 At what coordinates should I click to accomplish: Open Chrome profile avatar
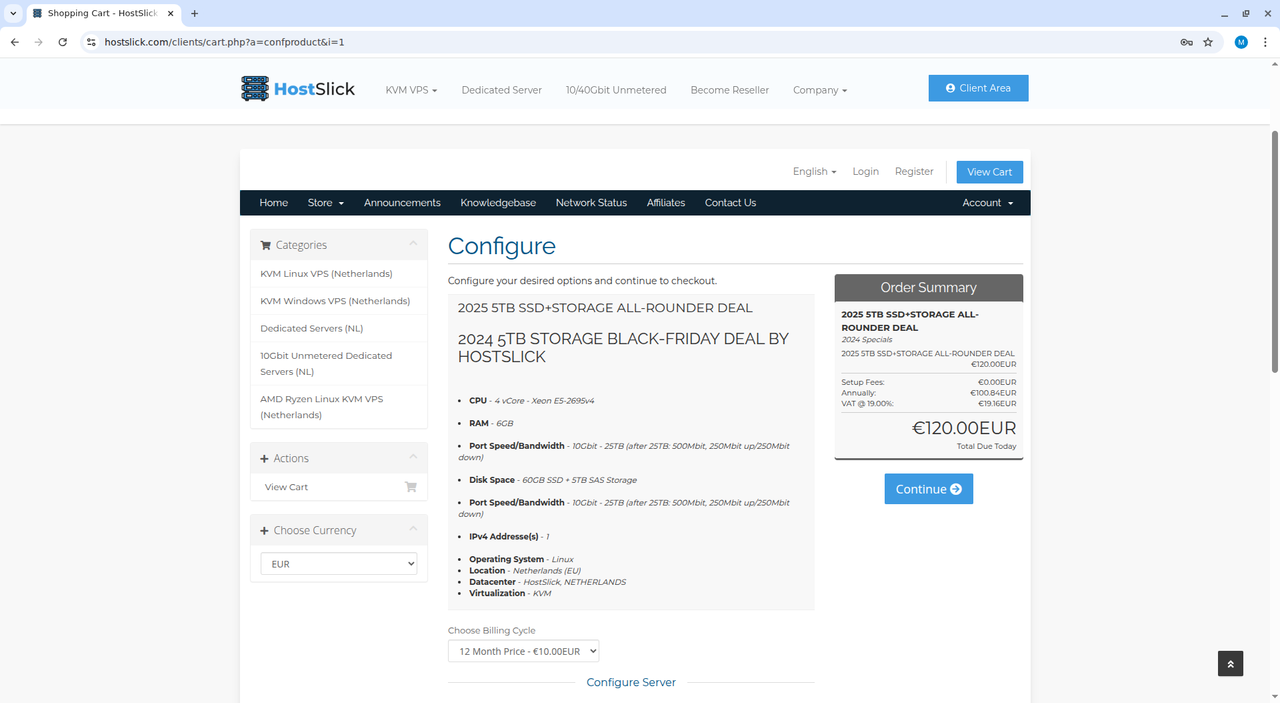click(x=1241, y=42)
